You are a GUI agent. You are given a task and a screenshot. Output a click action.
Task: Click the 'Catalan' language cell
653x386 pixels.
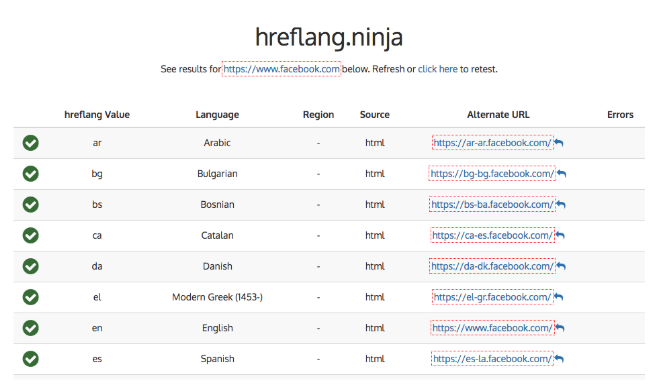click(217, 235)
